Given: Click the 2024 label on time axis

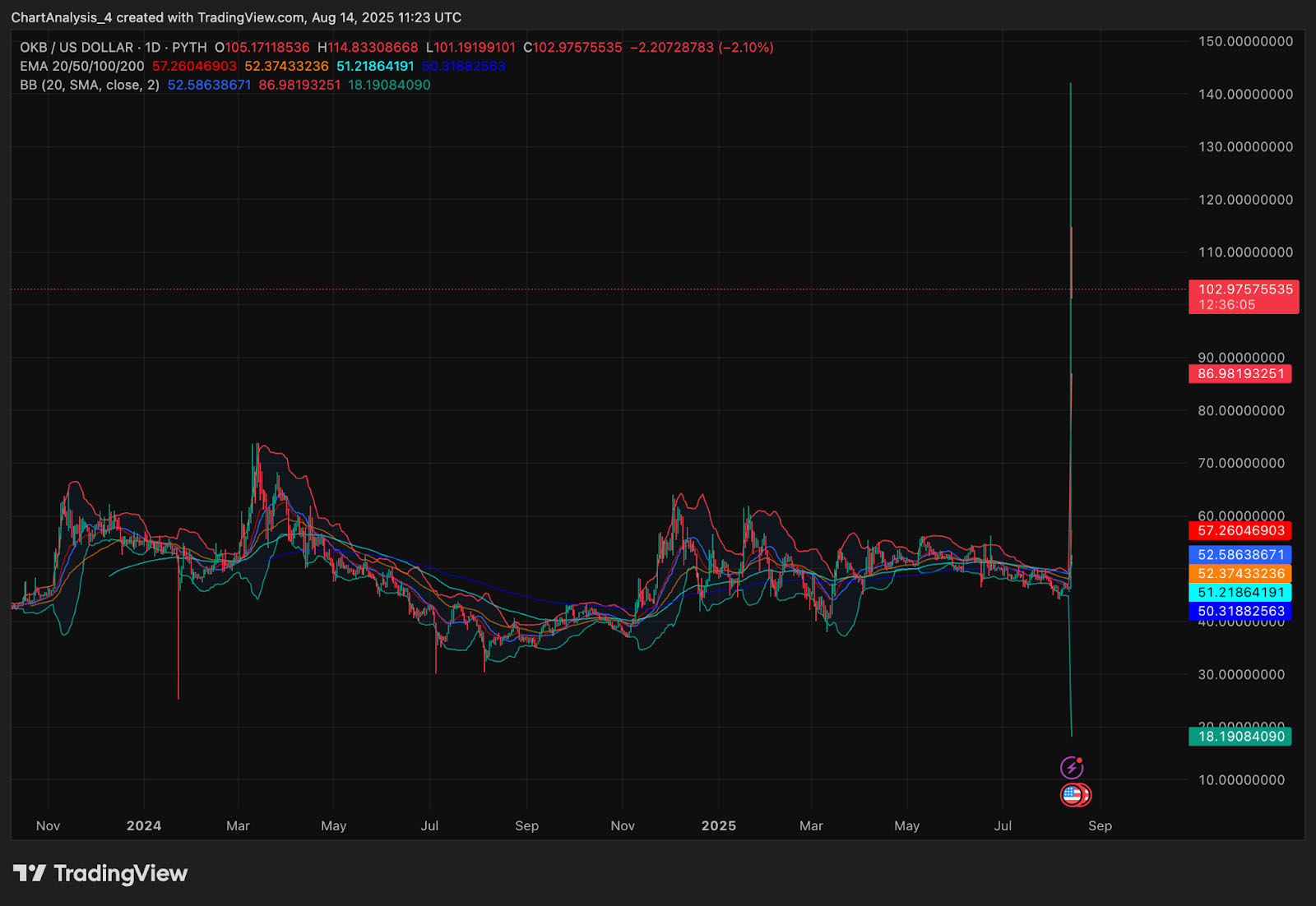Looking at the screenshot, I should [x=144, y=825].
